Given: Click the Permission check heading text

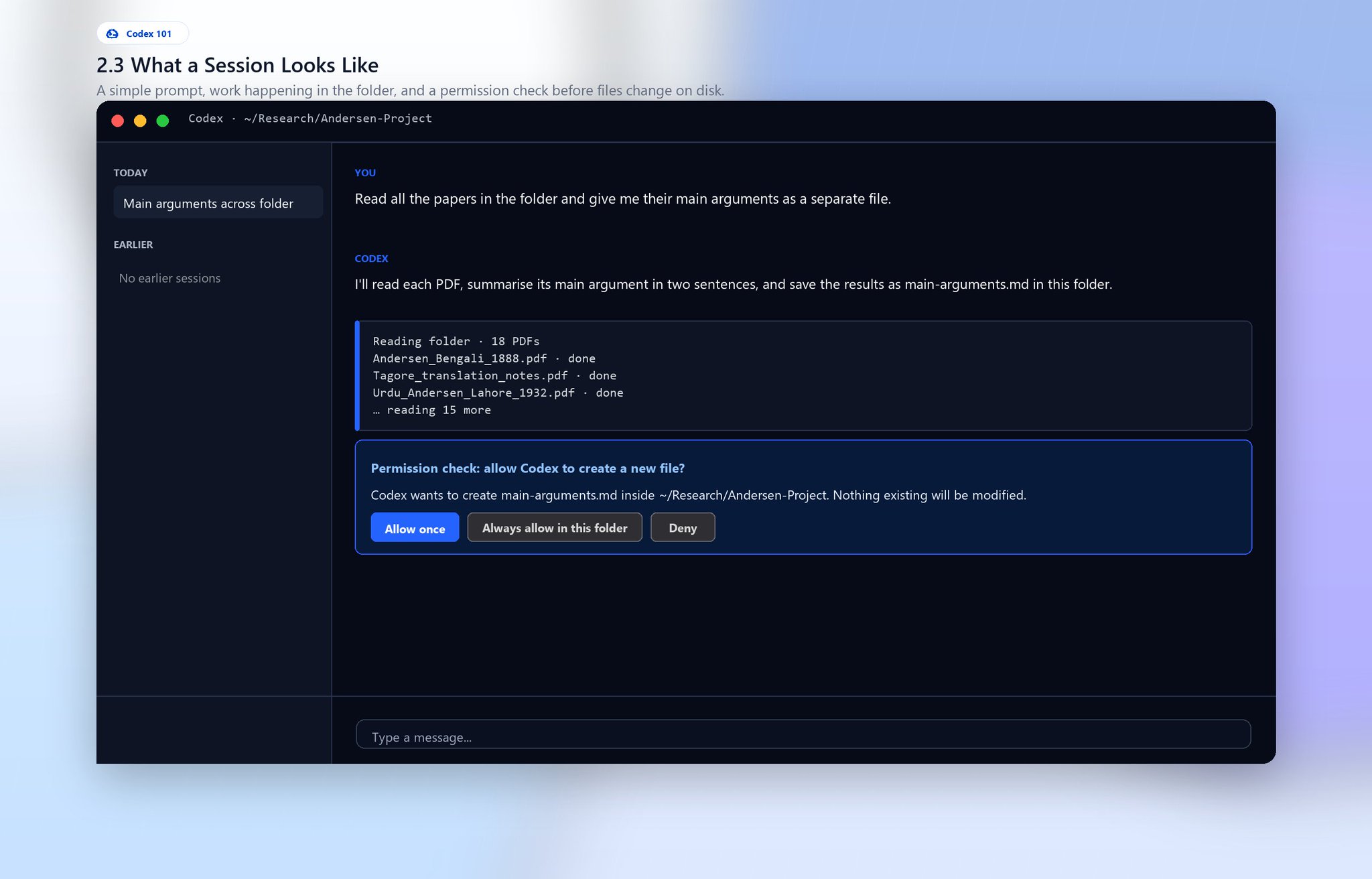Looking at the screenshot, I should [528, 468].
